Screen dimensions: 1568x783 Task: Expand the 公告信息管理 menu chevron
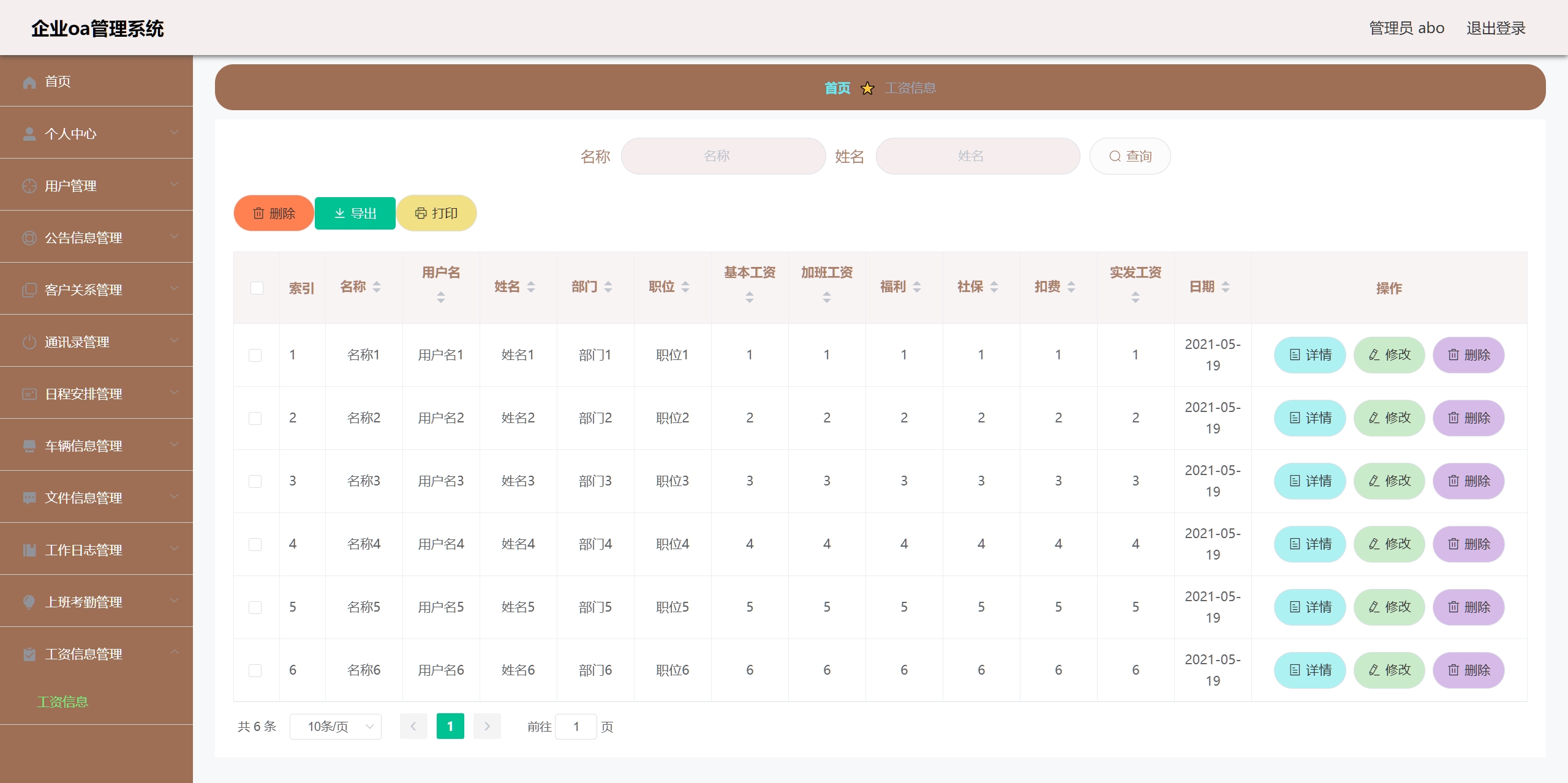[x=175, y=236]
